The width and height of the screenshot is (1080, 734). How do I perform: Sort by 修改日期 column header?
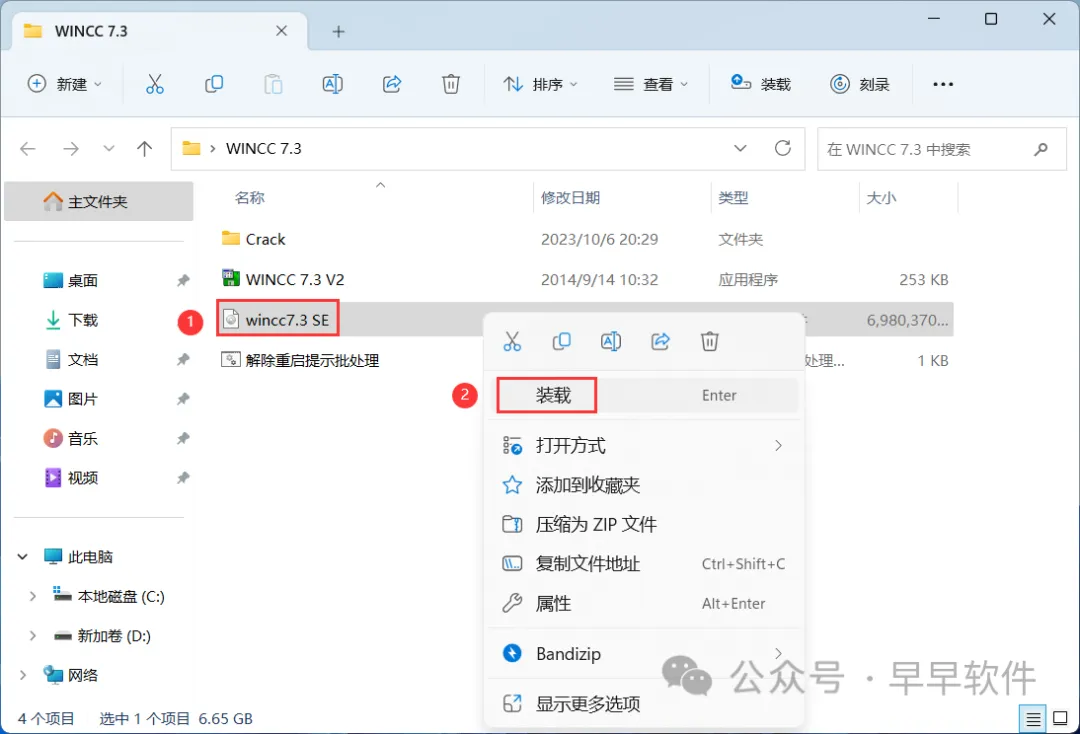click(570, 198)
